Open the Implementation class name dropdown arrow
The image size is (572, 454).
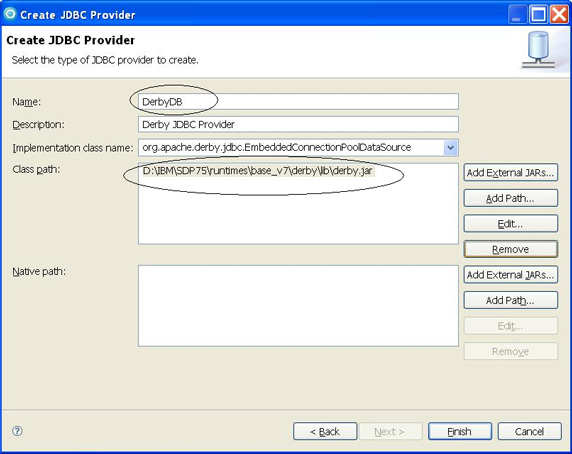point(451,148)
